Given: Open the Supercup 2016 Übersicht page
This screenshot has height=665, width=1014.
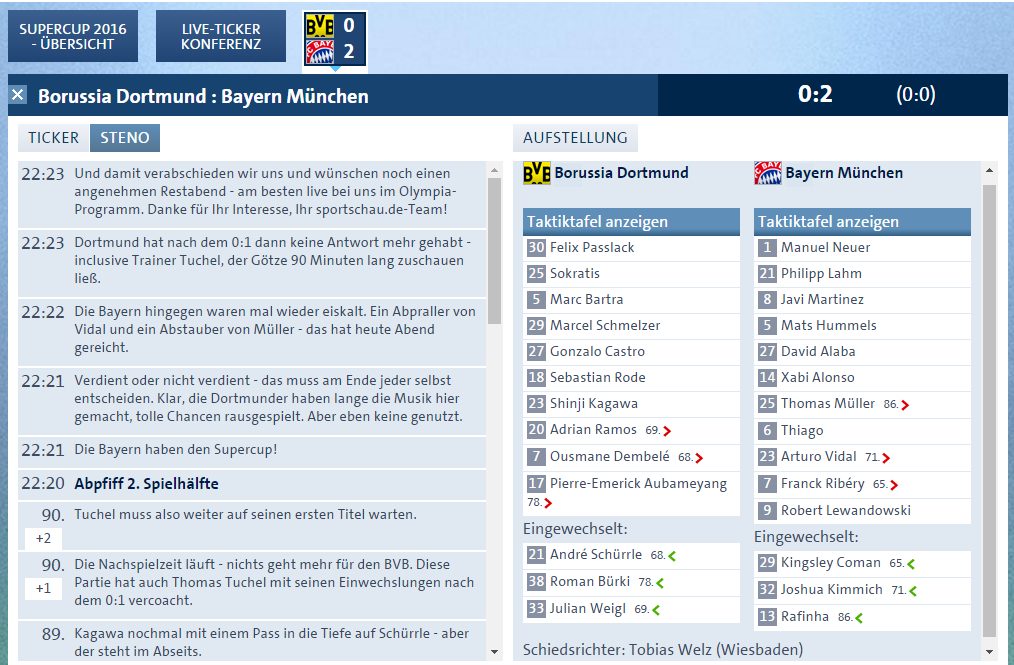Looking at the screenshot, I should [x=73, y=36].
